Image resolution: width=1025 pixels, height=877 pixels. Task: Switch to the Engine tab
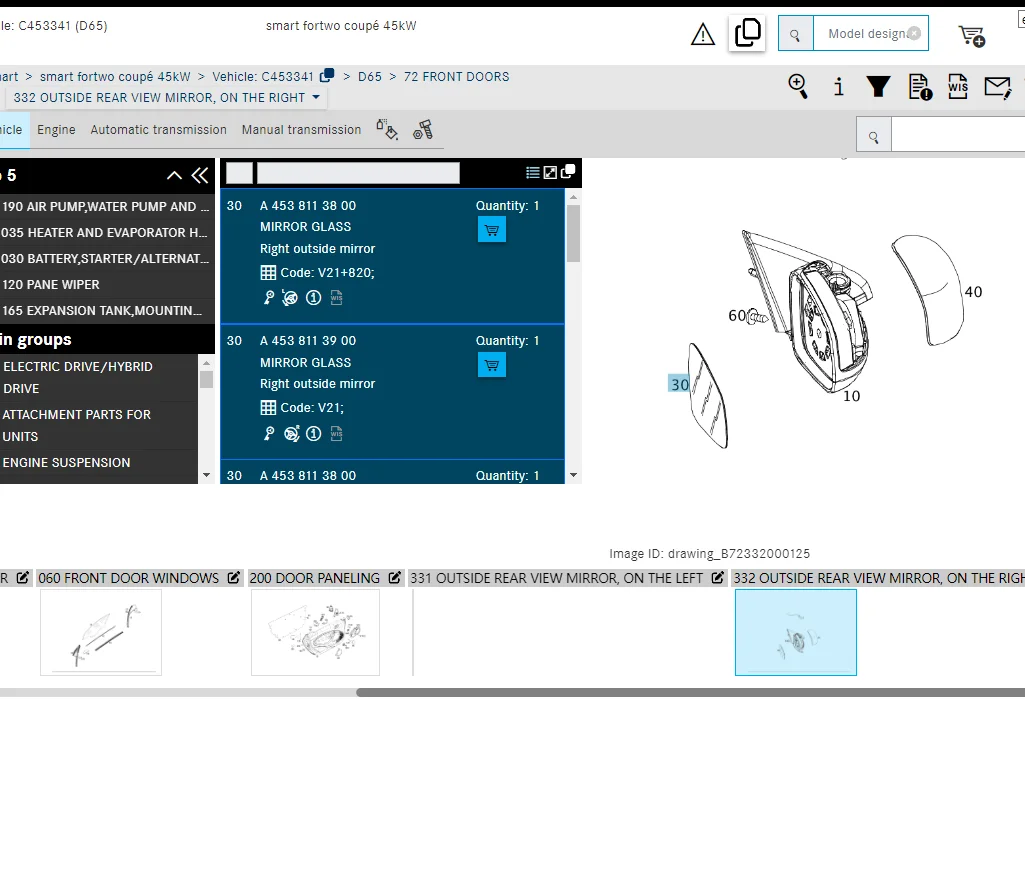[56, 129]
